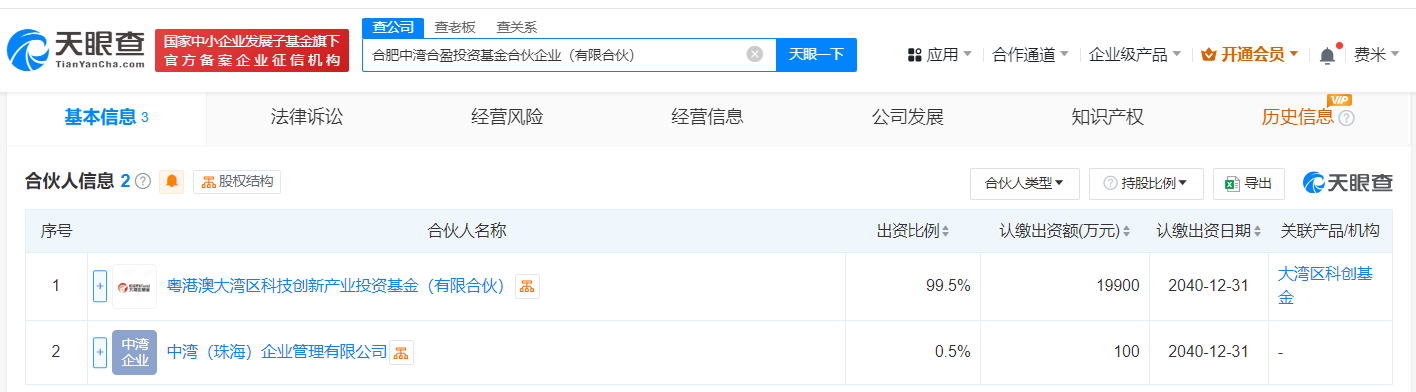Click the notification bell in the header
This screenshot has height=392, width=1416.
1327,55
